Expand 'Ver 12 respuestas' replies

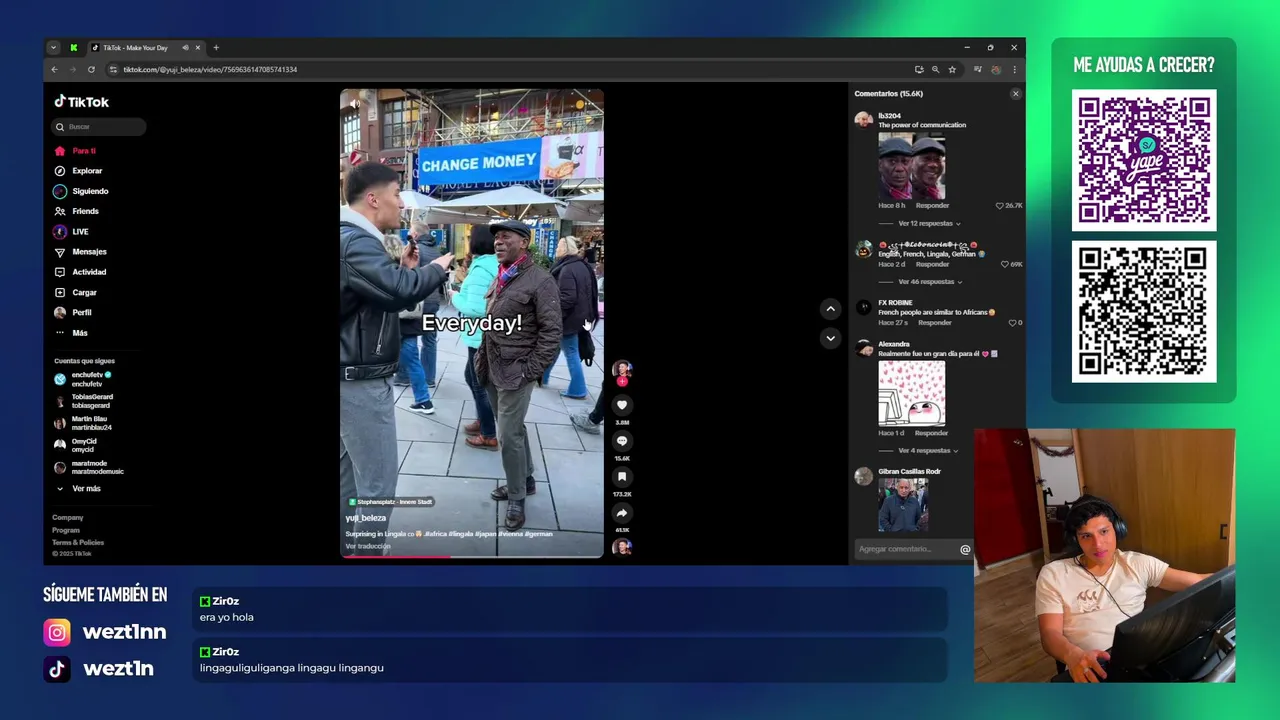point(929,223)
